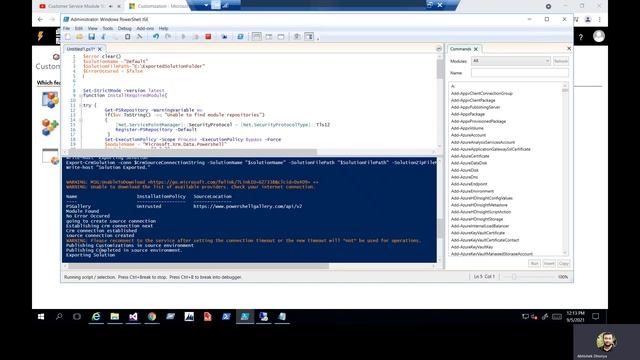Open the View menu

[93, 28]
